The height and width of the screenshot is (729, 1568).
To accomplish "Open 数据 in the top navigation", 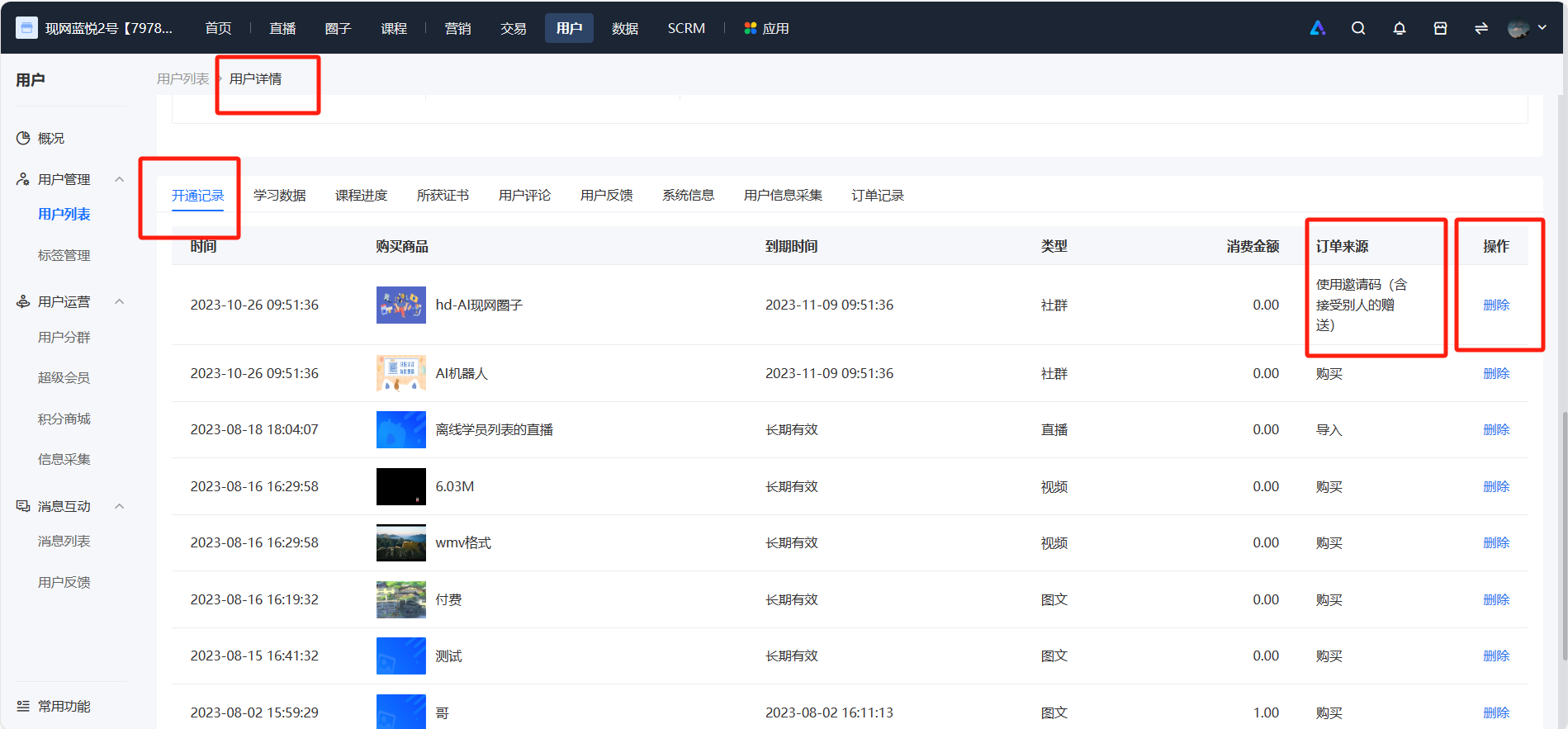I will [625, 28].
